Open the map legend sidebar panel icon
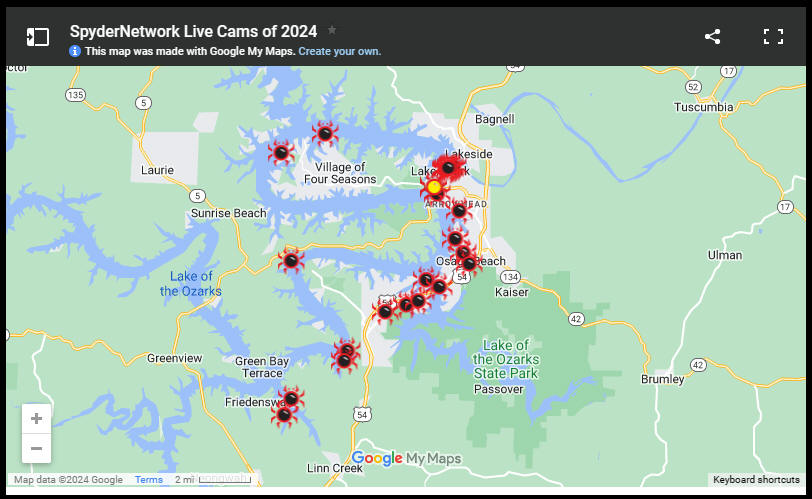 pyautogui.click(x=38, y=37)
